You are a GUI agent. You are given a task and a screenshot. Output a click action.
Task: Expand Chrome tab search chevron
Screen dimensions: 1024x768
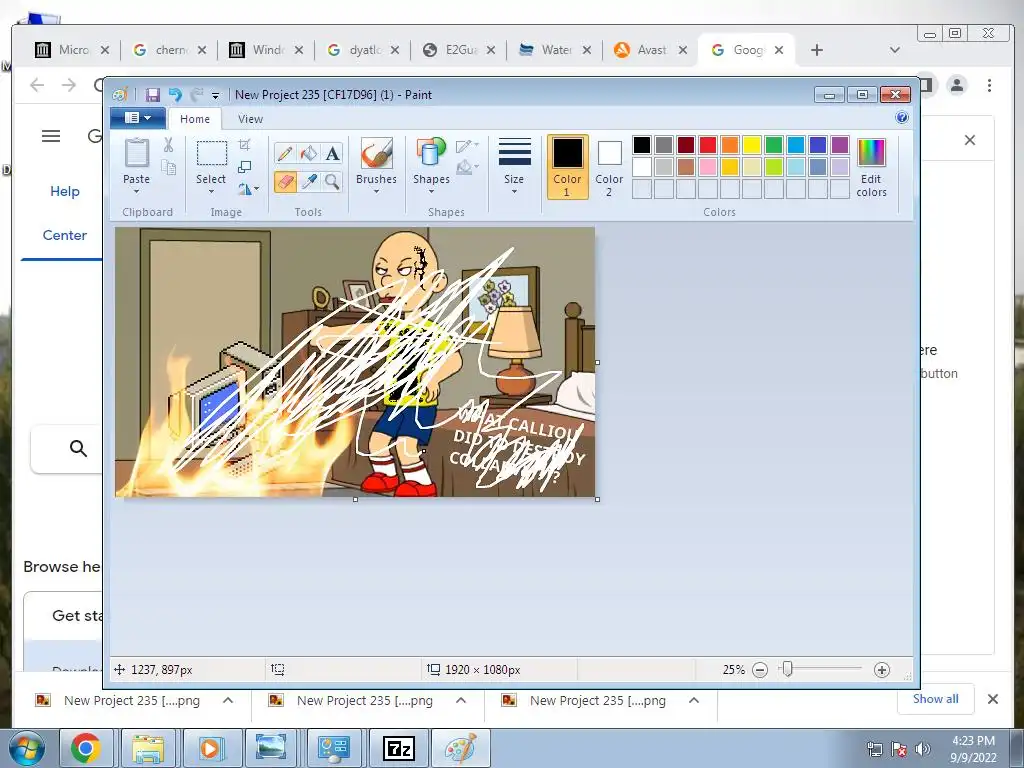[x=895, y=50]
